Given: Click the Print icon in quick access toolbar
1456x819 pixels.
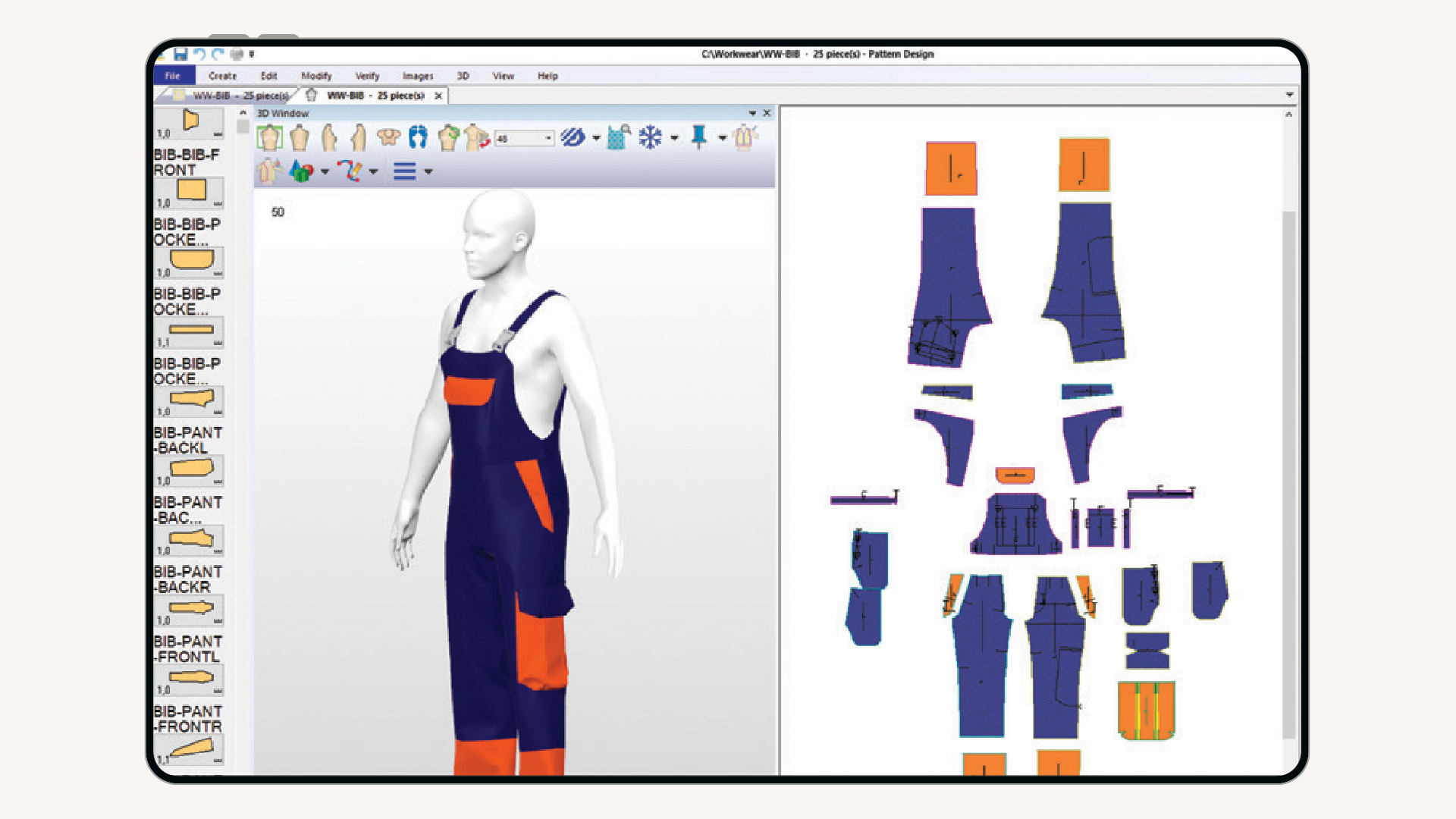Looking at the screenshot, I should [x=237, y=55].
